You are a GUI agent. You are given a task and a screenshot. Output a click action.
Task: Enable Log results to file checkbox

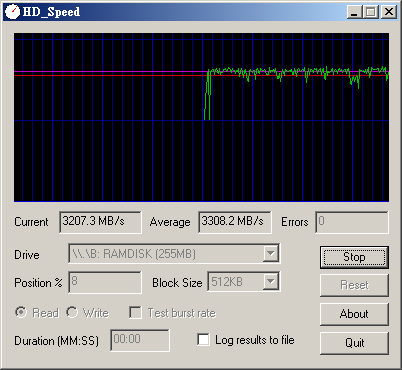(x=203, y=340)
